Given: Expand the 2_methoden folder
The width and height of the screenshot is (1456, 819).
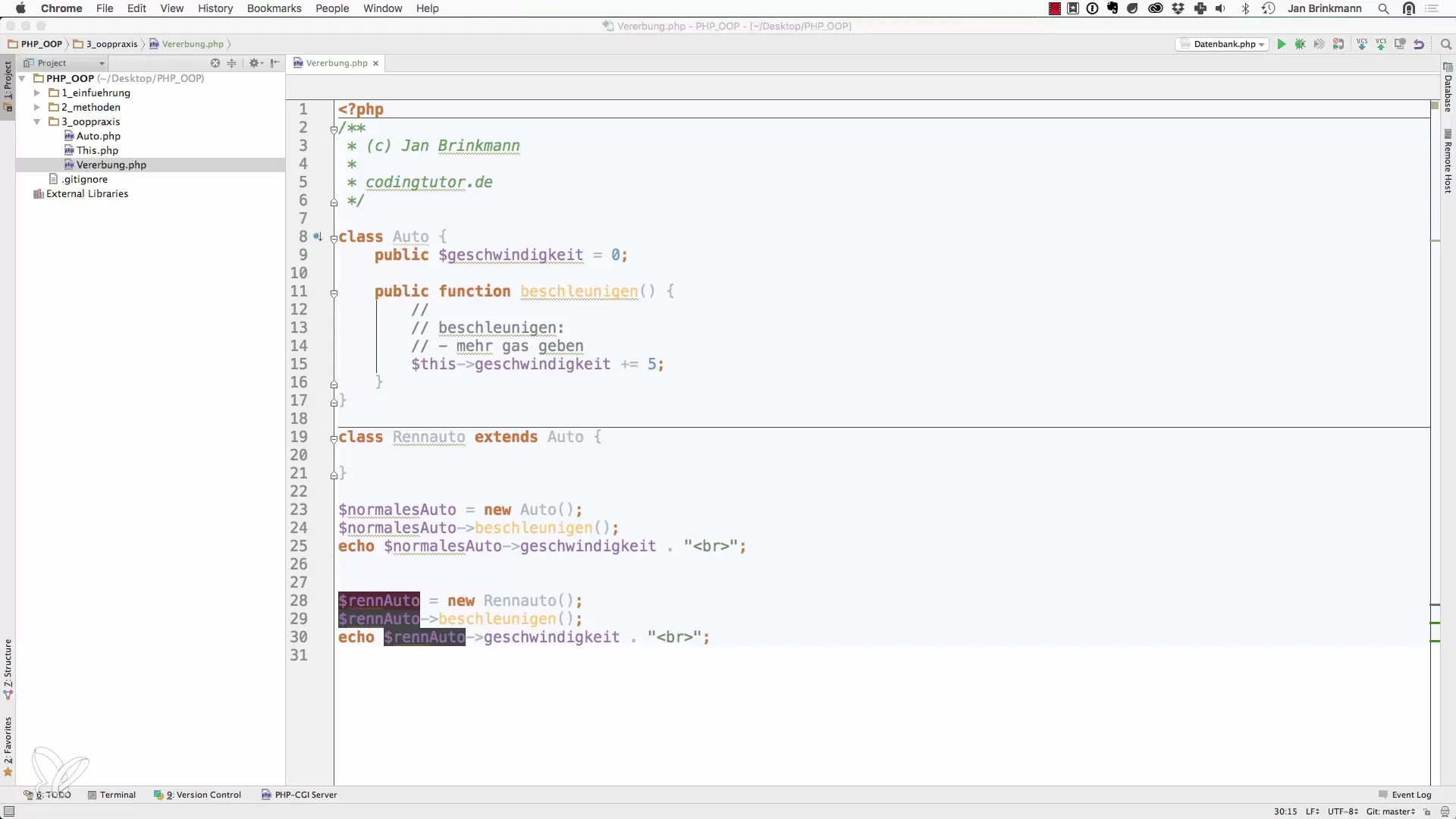Looking at the screenshot, I should click(x=36, y=107).
